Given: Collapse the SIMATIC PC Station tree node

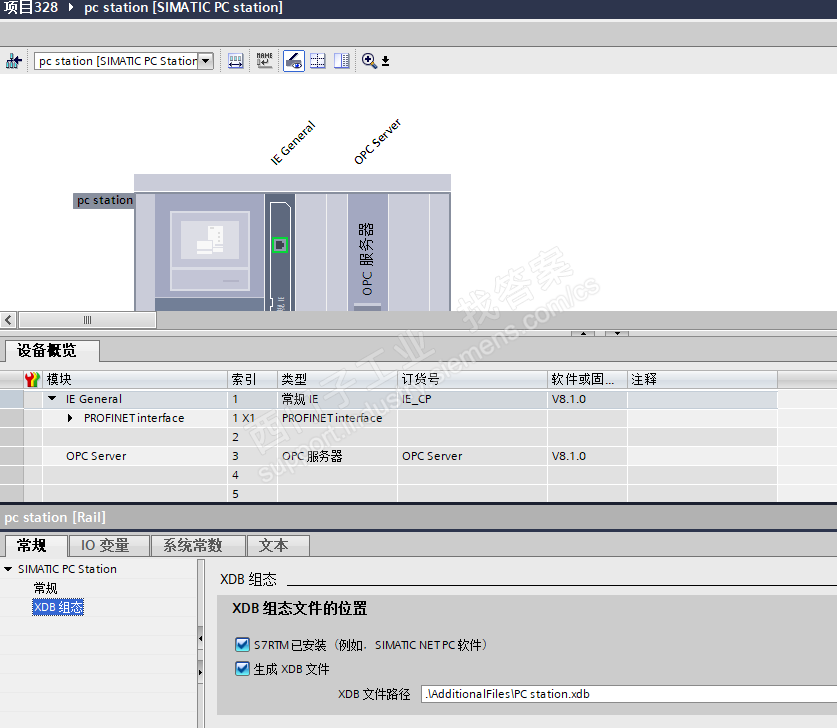Looking at the screenshot, I should (8, 569).
